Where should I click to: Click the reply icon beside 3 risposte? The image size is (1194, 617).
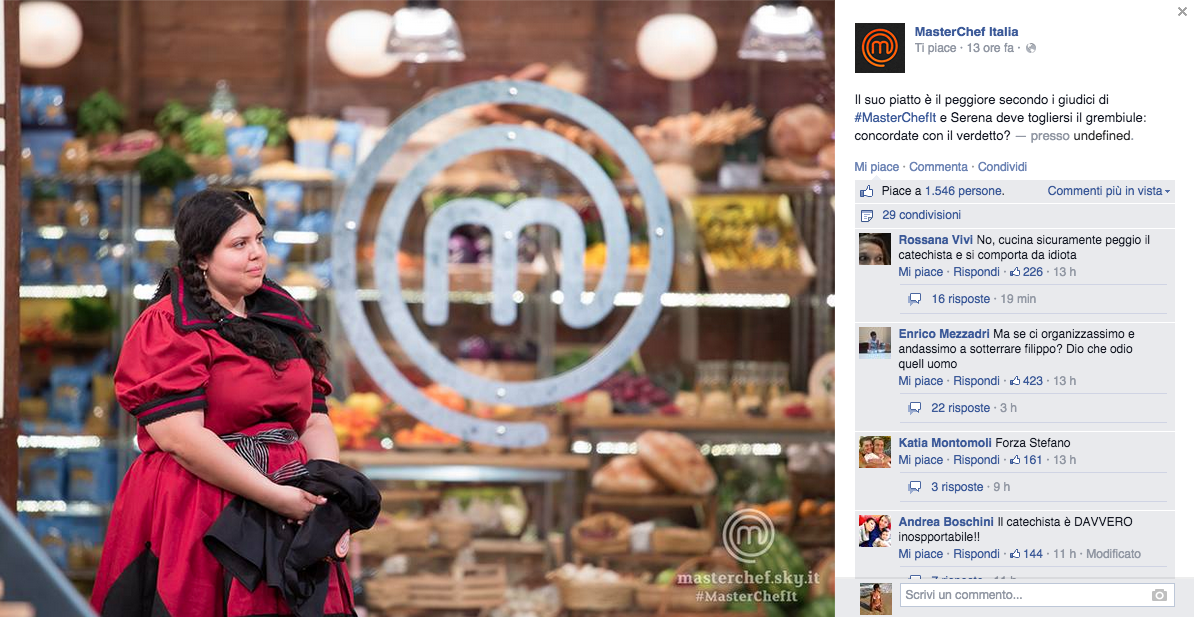[x=915, y=488]
